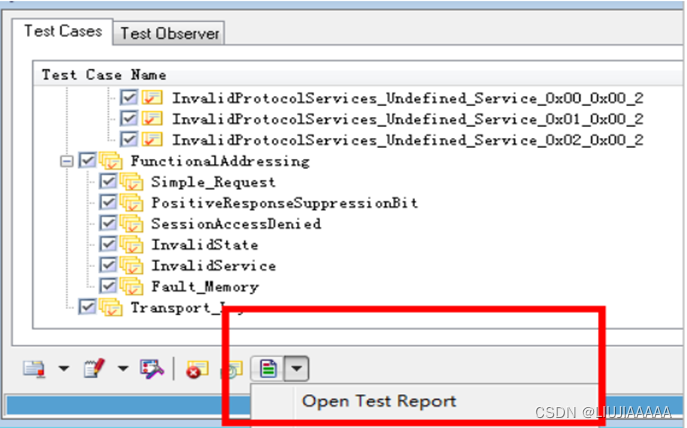Select InvalidProtocolServices_Undefined_Service_0x01_0x00_2 row text

click(x=407, y=119)
